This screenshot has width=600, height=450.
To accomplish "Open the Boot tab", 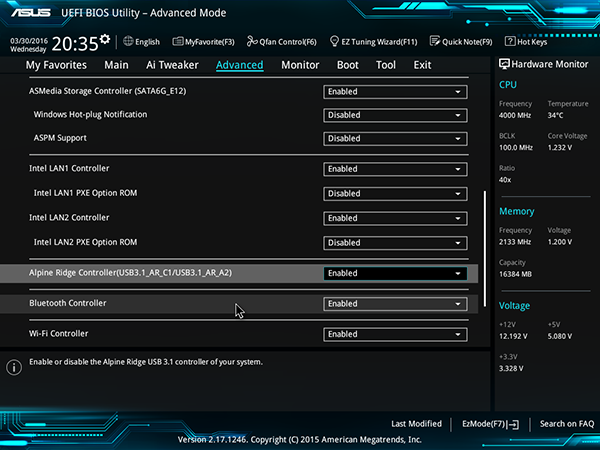I will click(x=347, y=65).
